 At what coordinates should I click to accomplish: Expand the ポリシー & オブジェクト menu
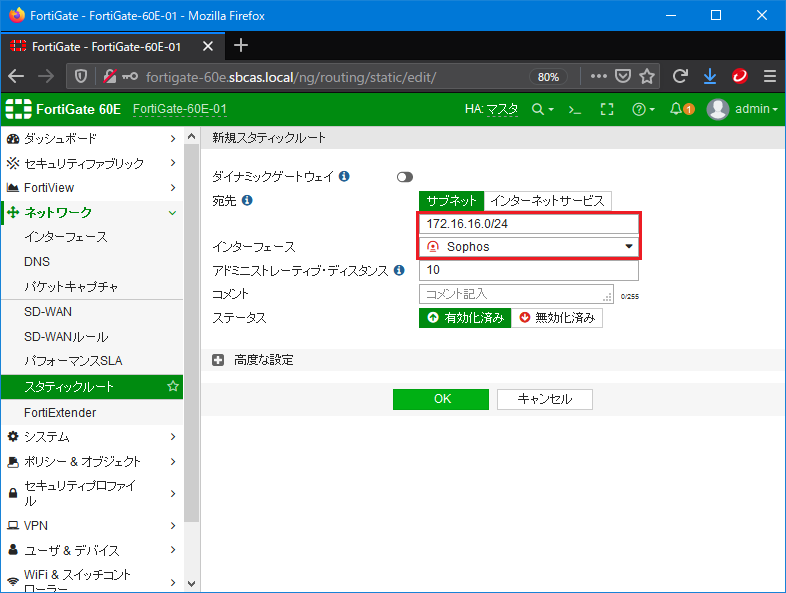pyautogui.click(x=92, y=461)
